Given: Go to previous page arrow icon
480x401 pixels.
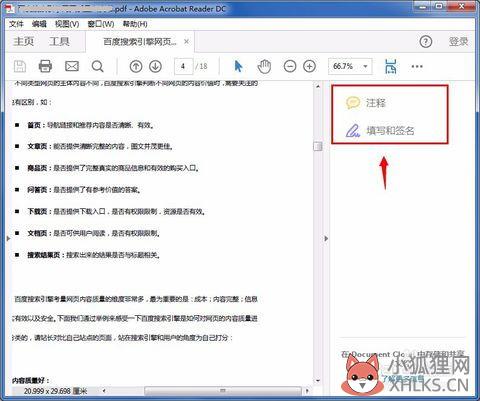Looking at the screenshot, I should (136, 66).
